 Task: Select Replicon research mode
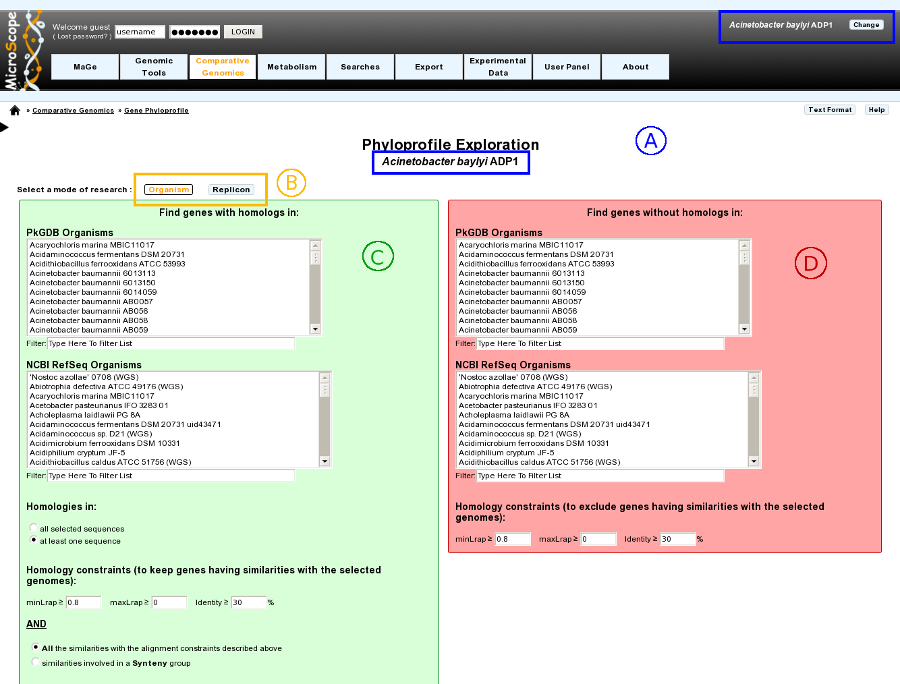231,189
